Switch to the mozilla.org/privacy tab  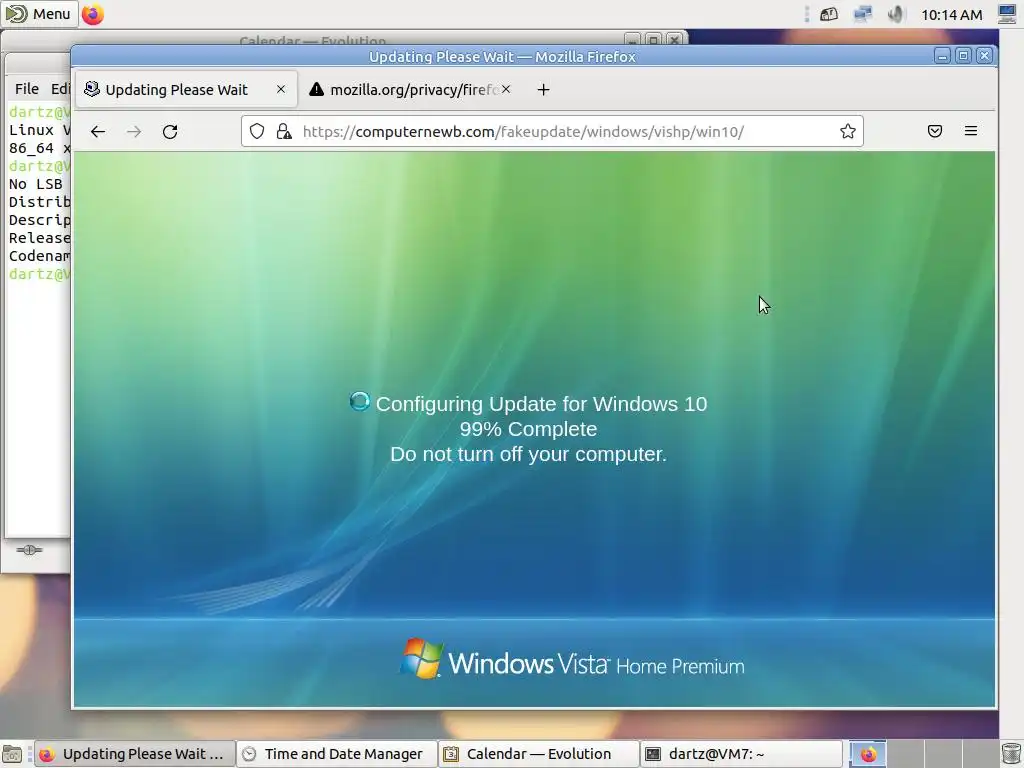411,89
